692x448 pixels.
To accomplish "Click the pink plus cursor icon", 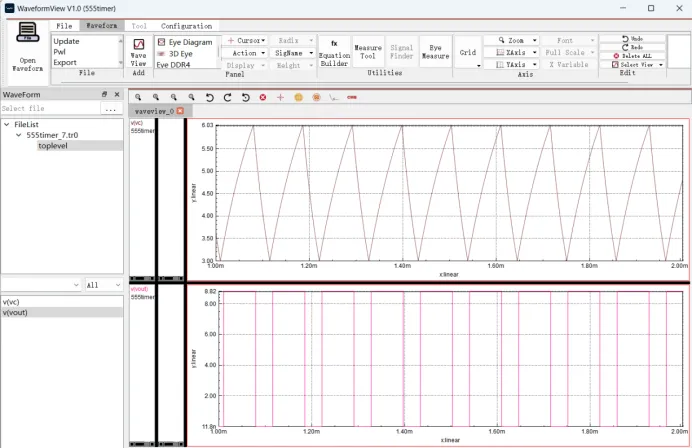I will click(x=280, y=97).
